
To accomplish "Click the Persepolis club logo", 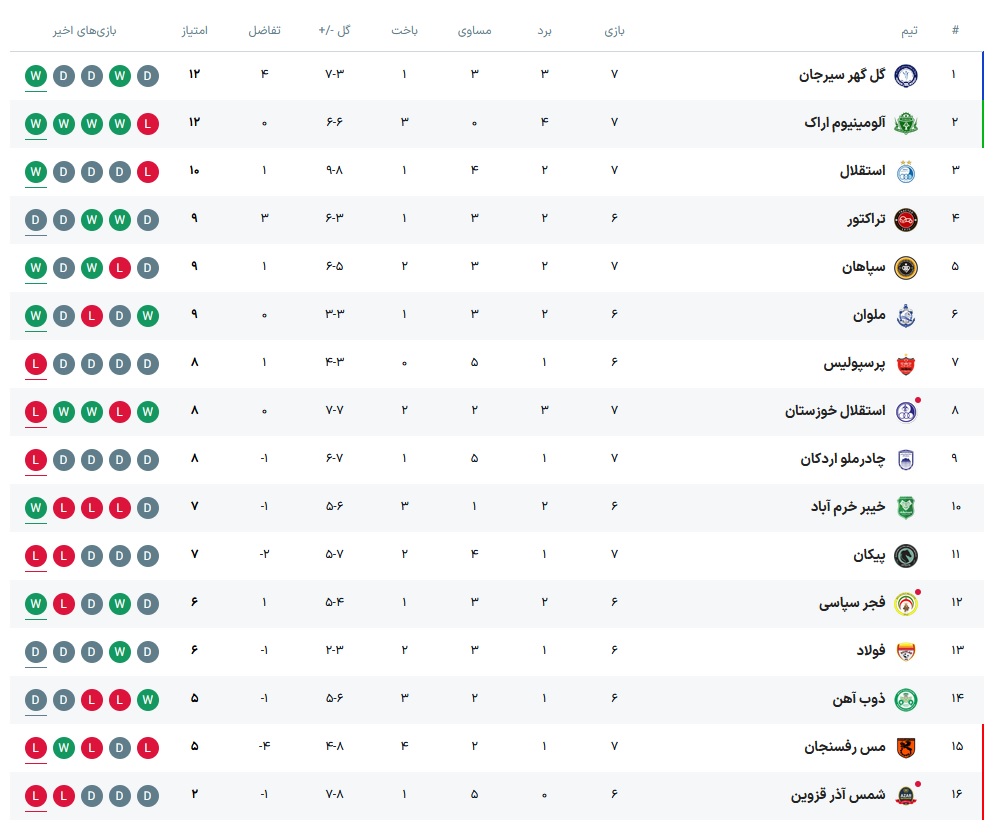I will pyautogui.click(x=904, y=363).
